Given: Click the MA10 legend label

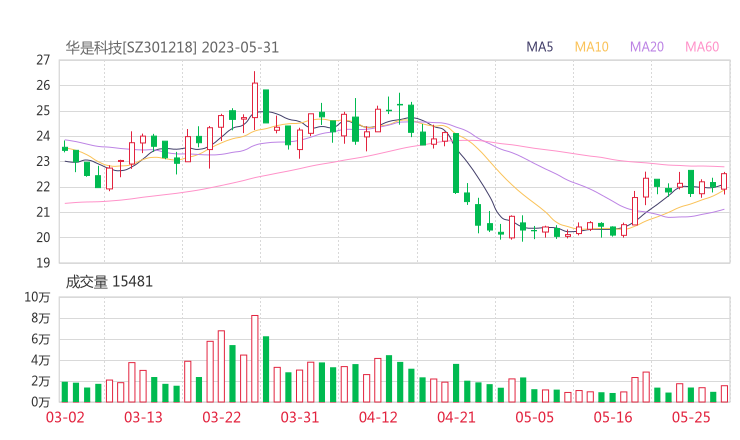Looking at the screenshot, I should [591, 47].
